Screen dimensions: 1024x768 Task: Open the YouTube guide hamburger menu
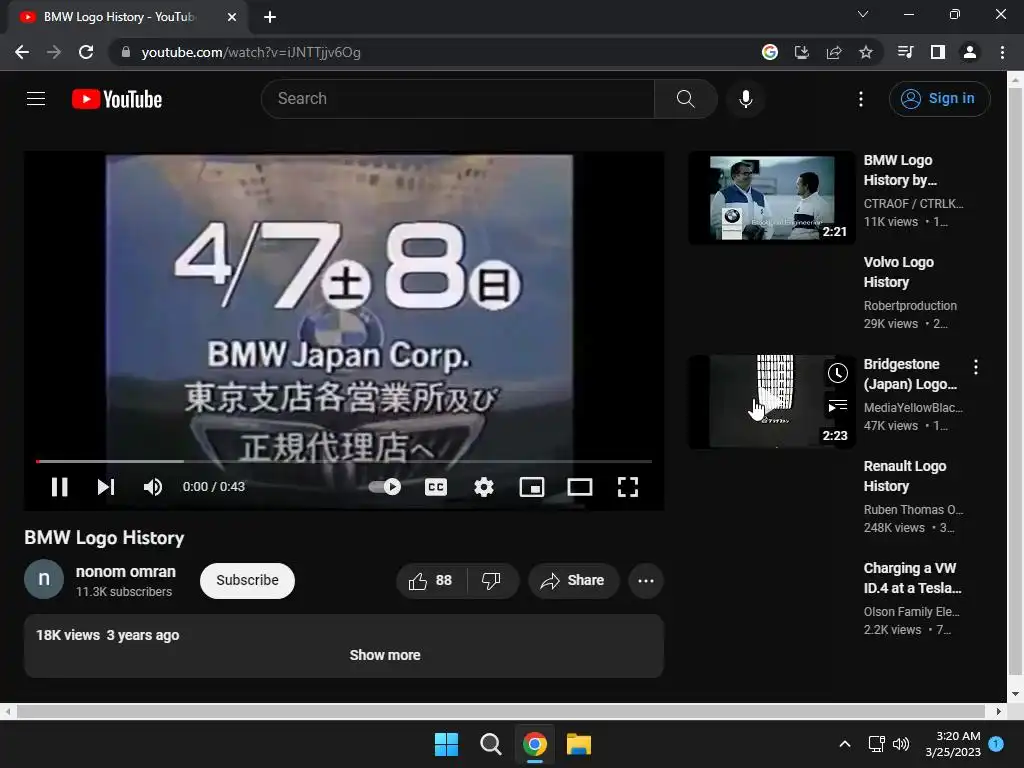click(x=36, y=99)
